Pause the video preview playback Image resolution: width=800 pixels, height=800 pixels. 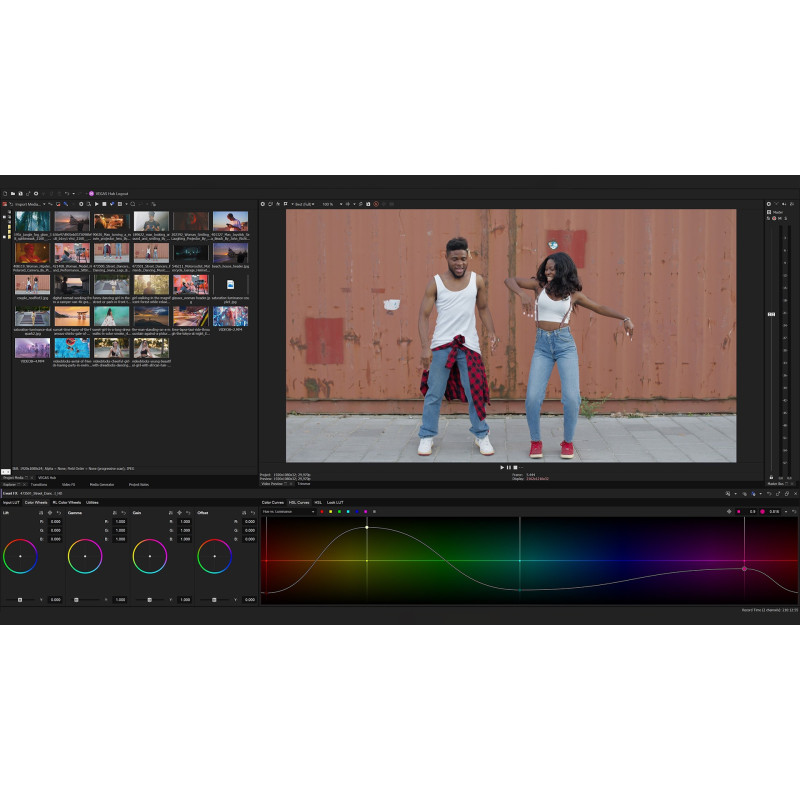click(x=508, y=467)
